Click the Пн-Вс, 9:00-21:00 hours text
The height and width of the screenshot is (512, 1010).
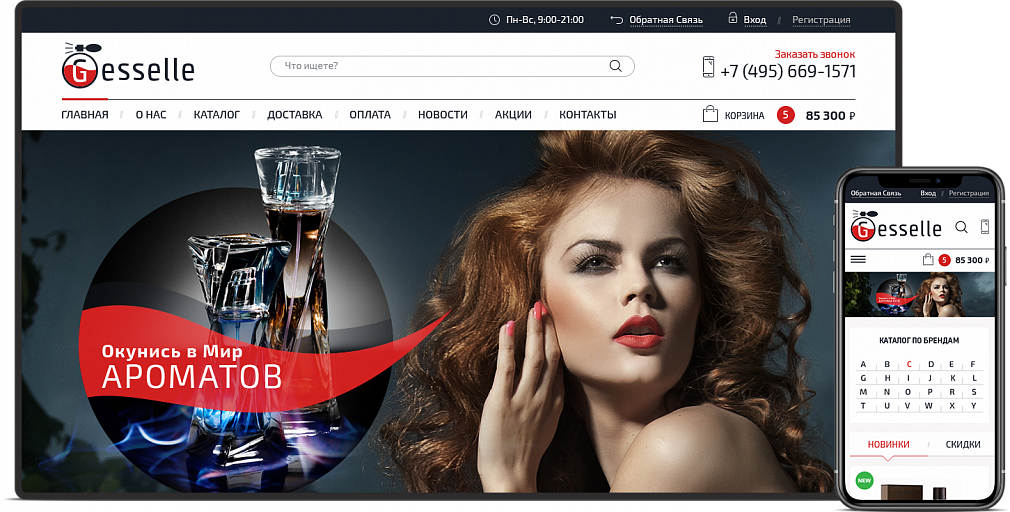[x=545, y=20]
